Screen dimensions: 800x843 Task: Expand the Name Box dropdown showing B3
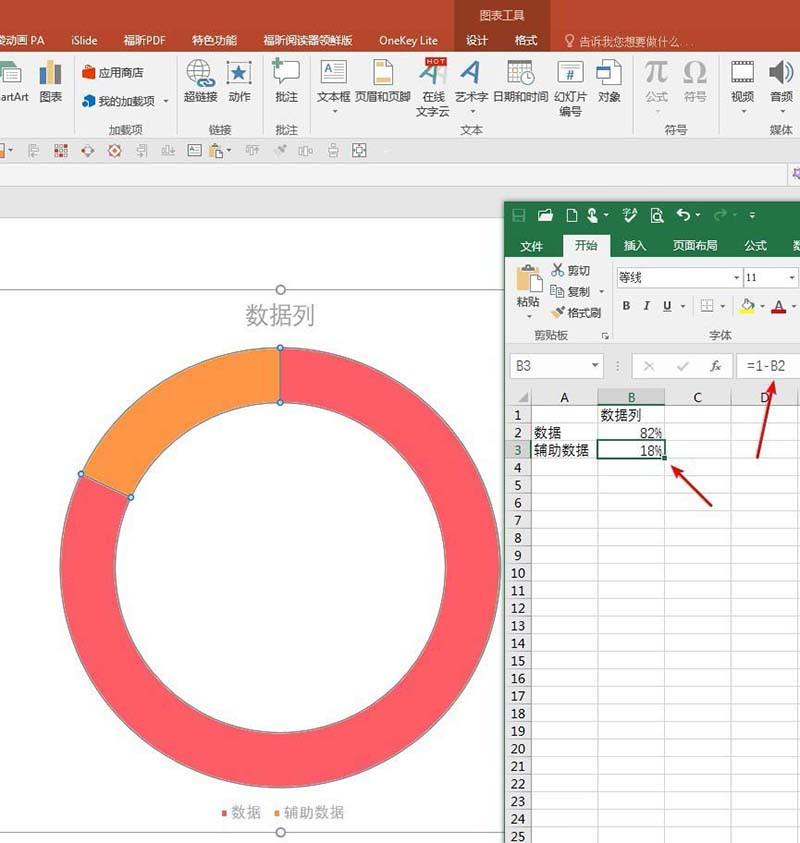tap(595, 367)
